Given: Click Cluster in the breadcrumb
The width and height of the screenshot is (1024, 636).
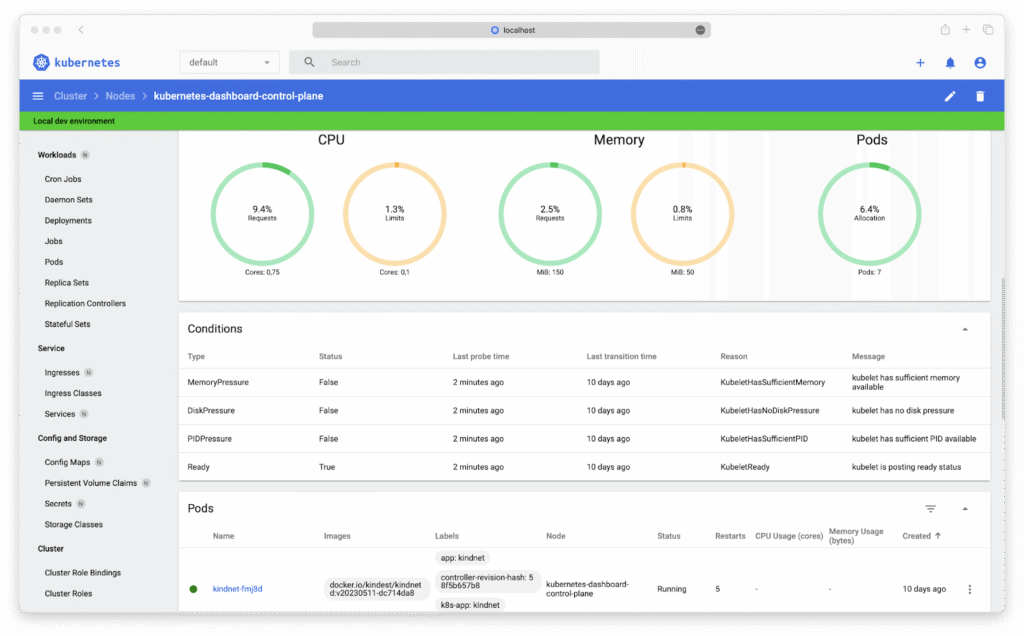Looking at the screenshot, I should click(x=70, y=96).
